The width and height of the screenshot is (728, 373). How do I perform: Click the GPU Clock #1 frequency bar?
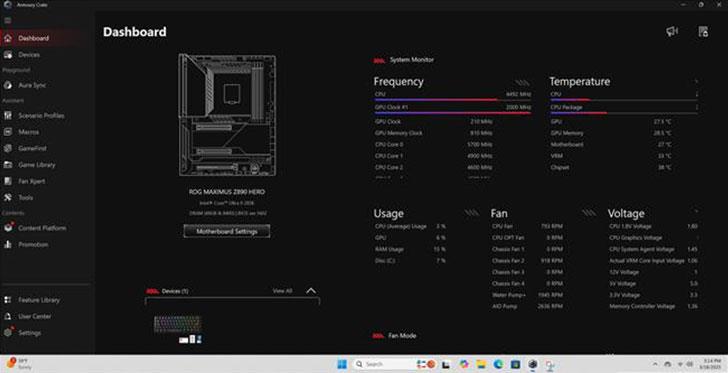point(453,109)
